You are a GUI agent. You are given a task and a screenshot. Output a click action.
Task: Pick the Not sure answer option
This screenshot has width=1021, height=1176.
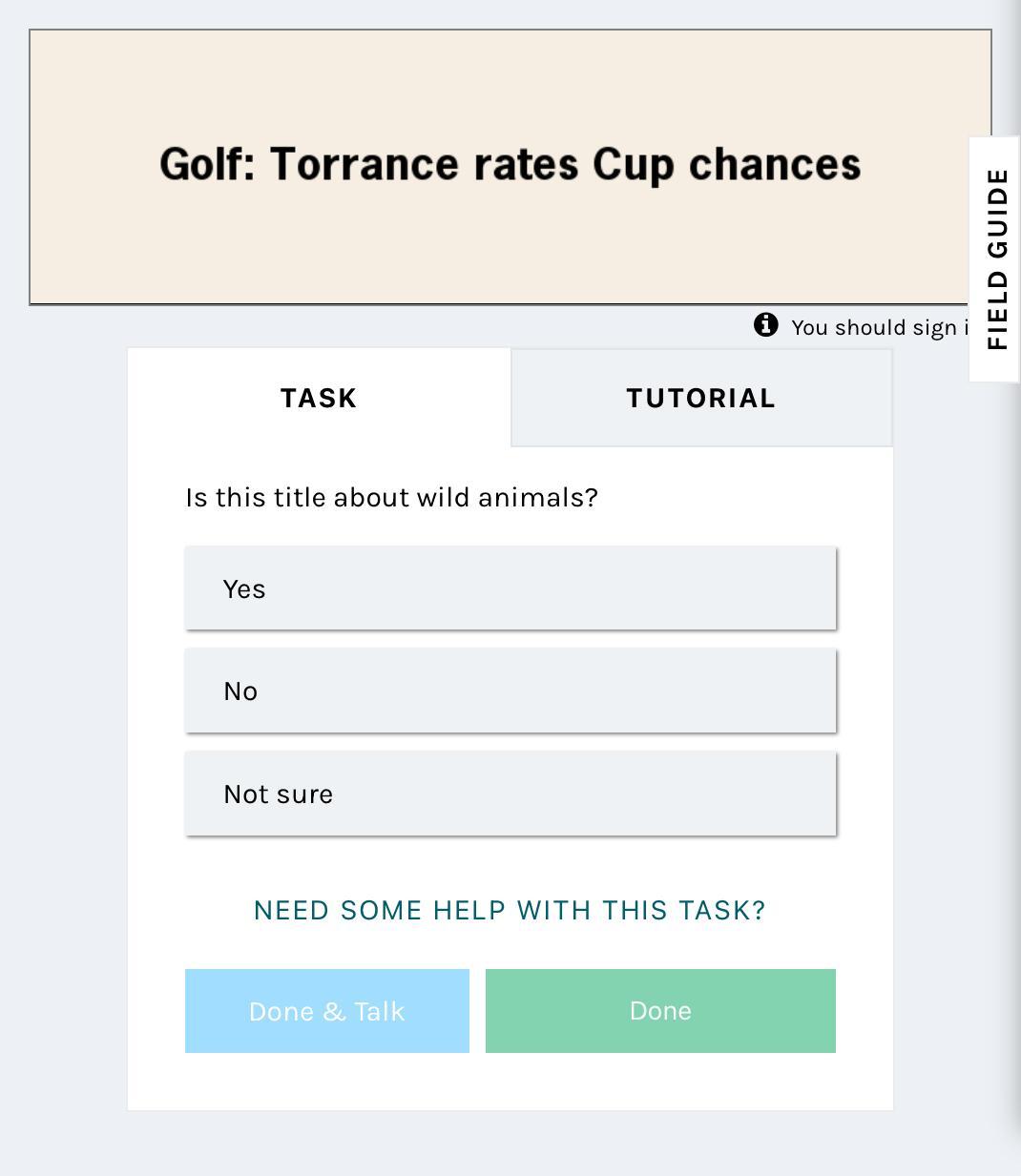click(x=510, y=794)
